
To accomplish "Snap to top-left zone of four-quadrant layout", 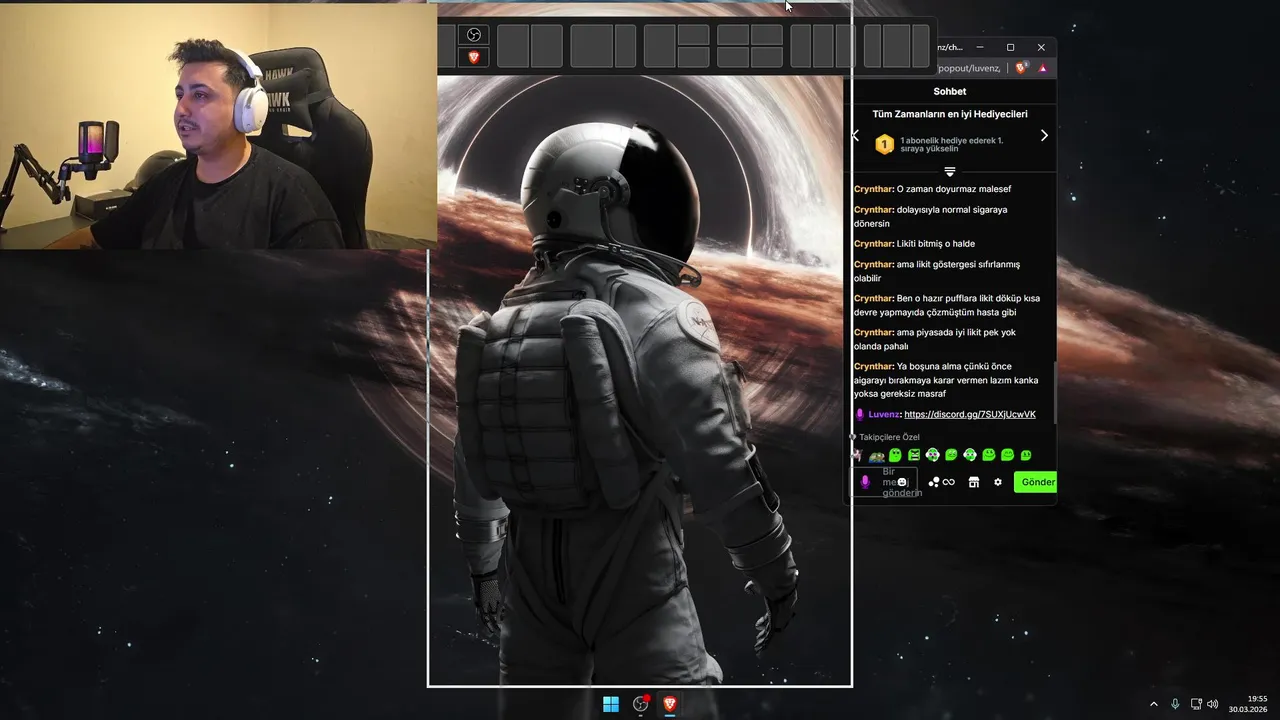I will tap(733, 35).
